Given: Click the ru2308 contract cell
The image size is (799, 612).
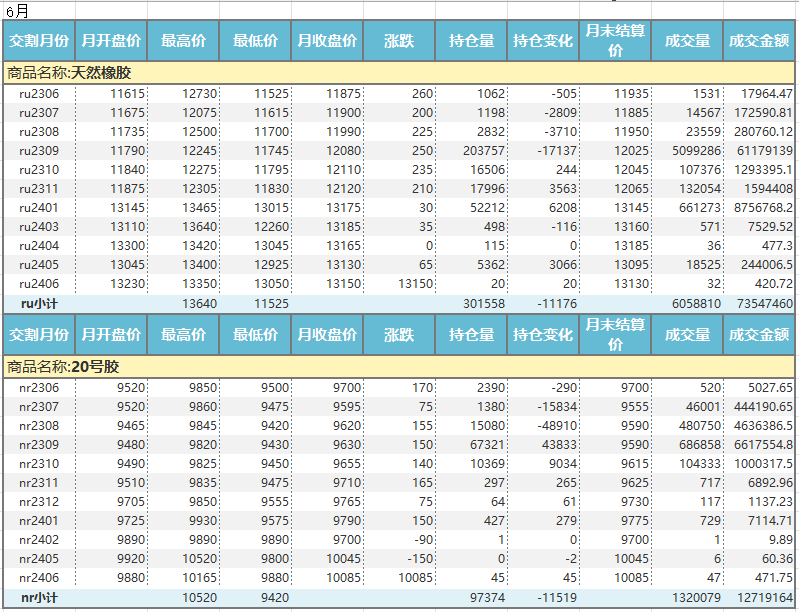Looking at the screenshot, I should [x=39, y=132].
